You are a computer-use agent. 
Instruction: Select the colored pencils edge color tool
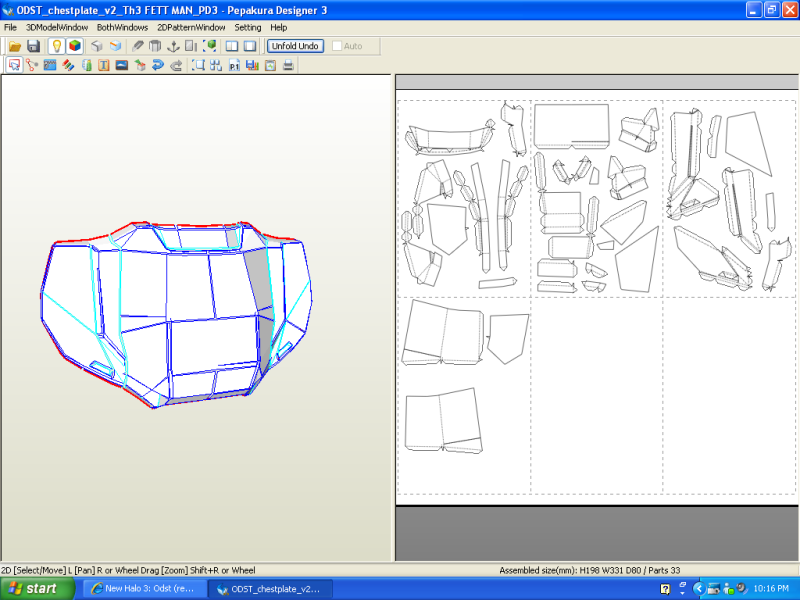[68, 65]
